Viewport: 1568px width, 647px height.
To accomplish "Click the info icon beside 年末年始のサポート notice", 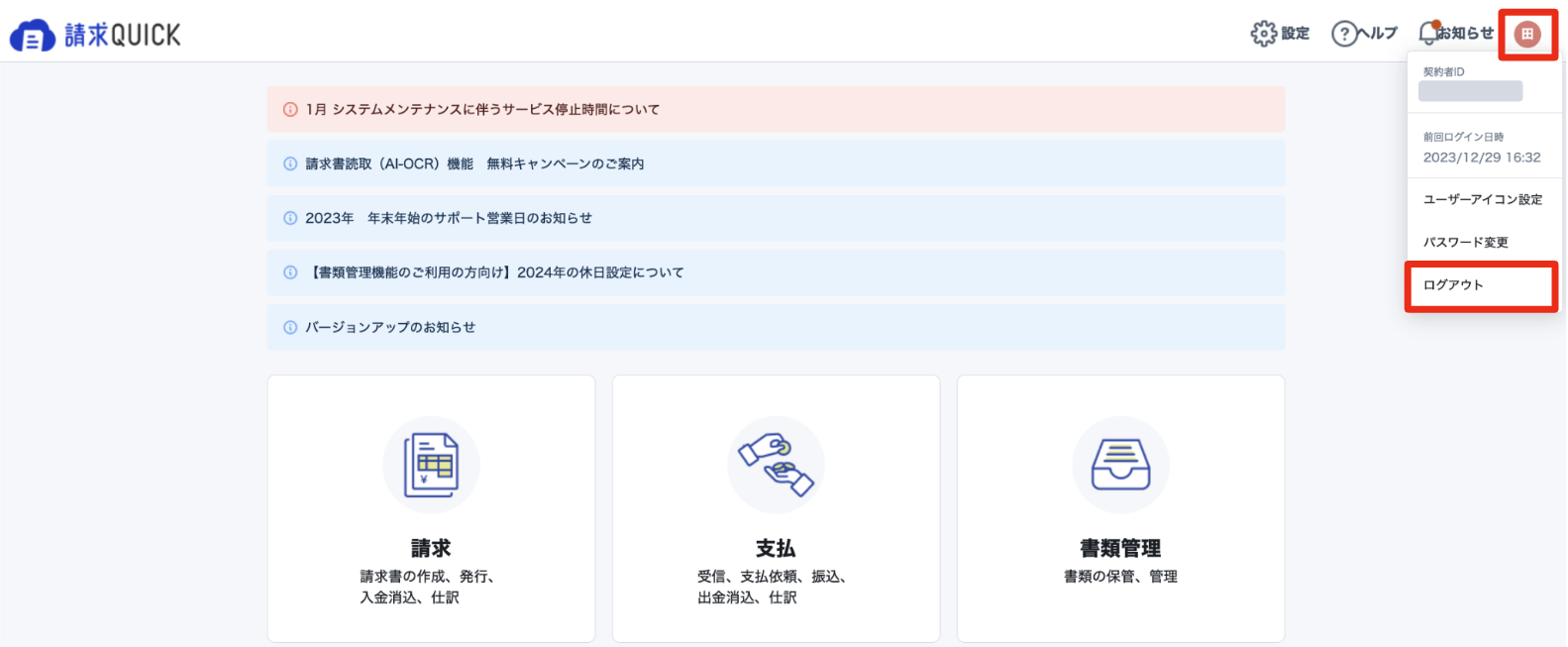I will [x=290, y=218].
